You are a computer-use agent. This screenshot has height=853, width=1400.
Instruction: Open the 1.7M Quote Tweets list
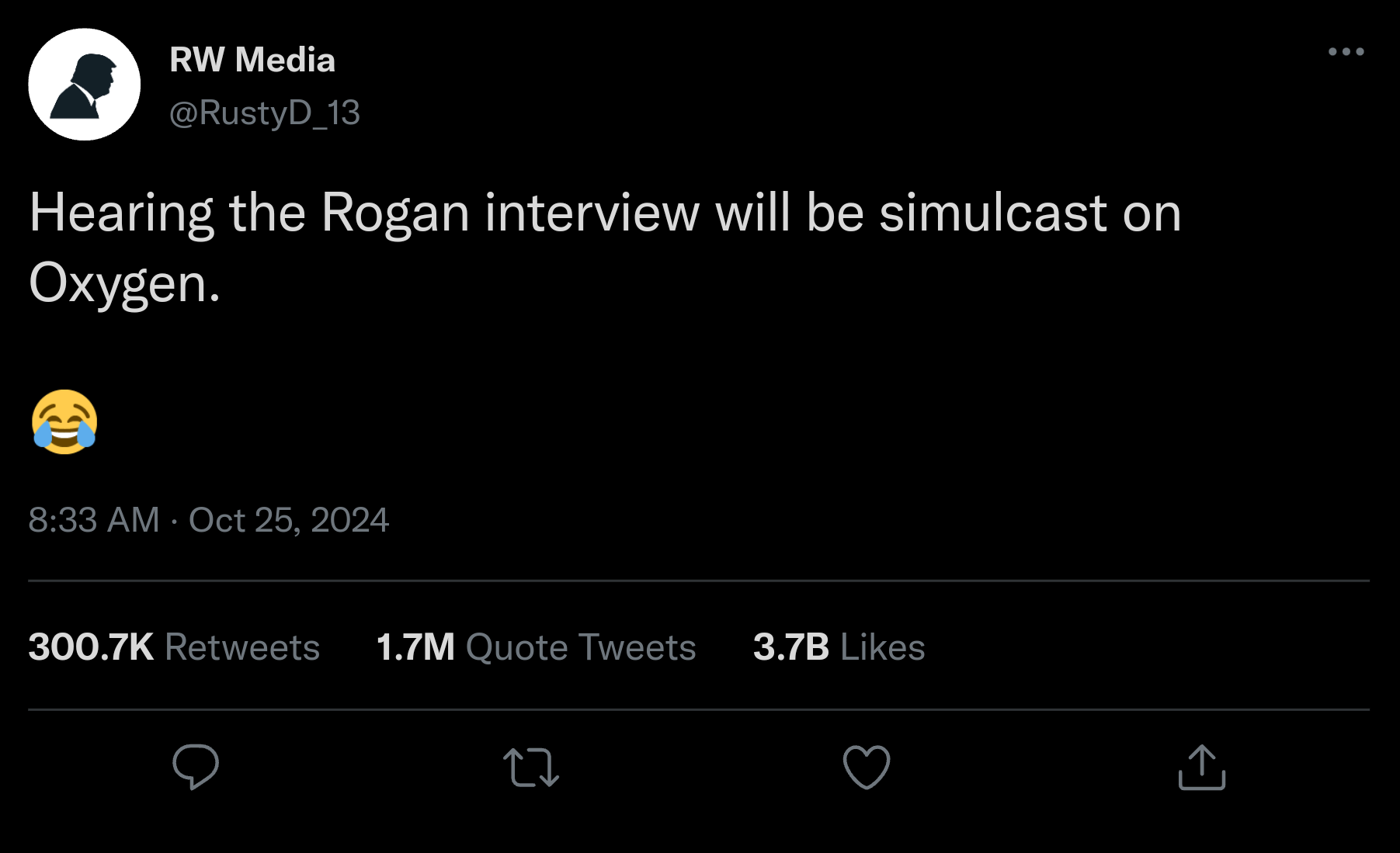(x=536, y=647)
